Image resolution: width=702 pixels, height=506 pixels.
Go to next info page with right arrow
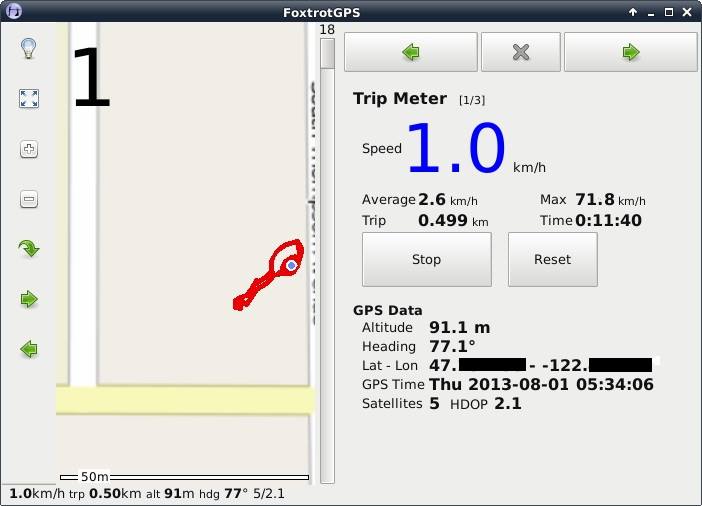631,52
